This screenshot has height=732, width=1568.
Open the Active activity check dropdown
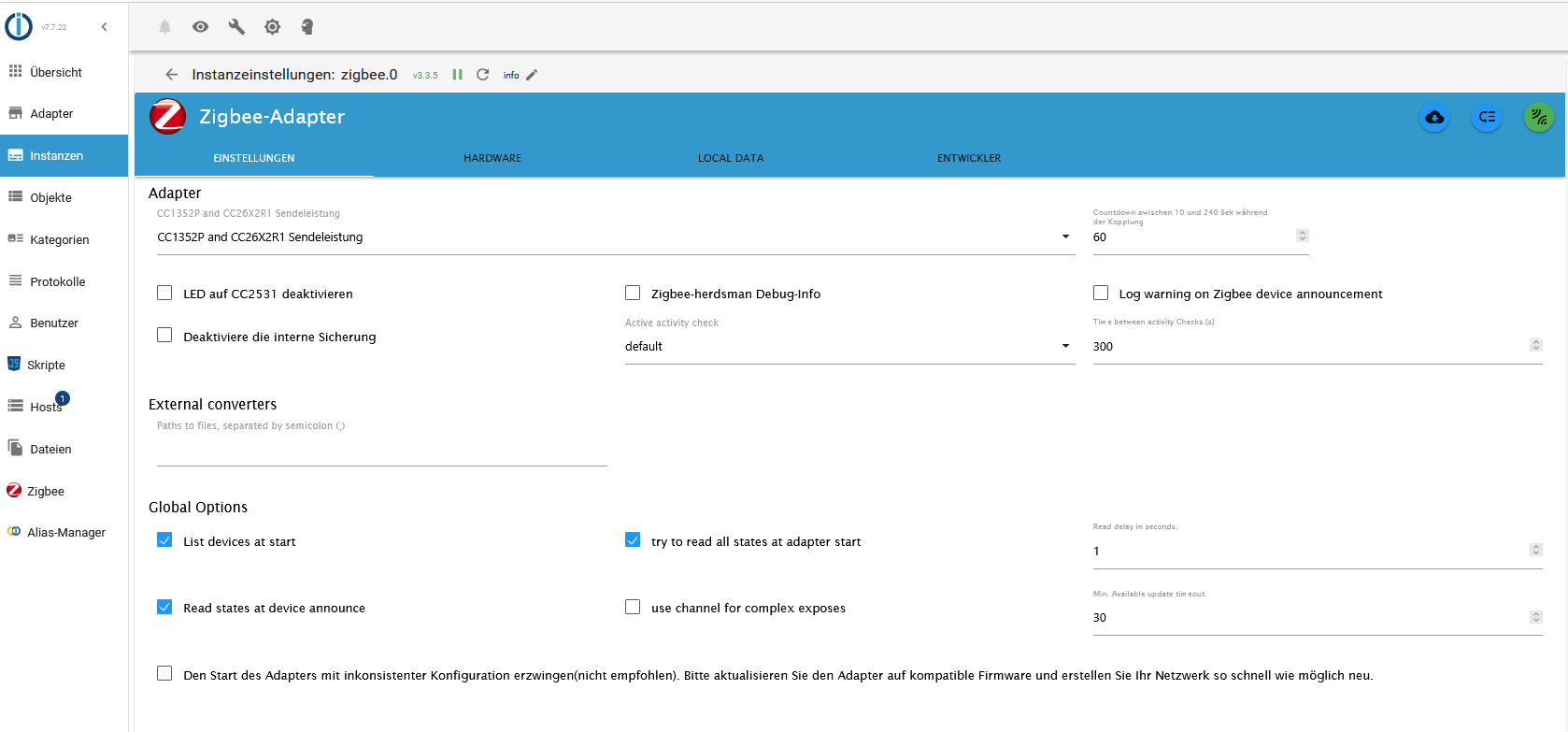850,347
